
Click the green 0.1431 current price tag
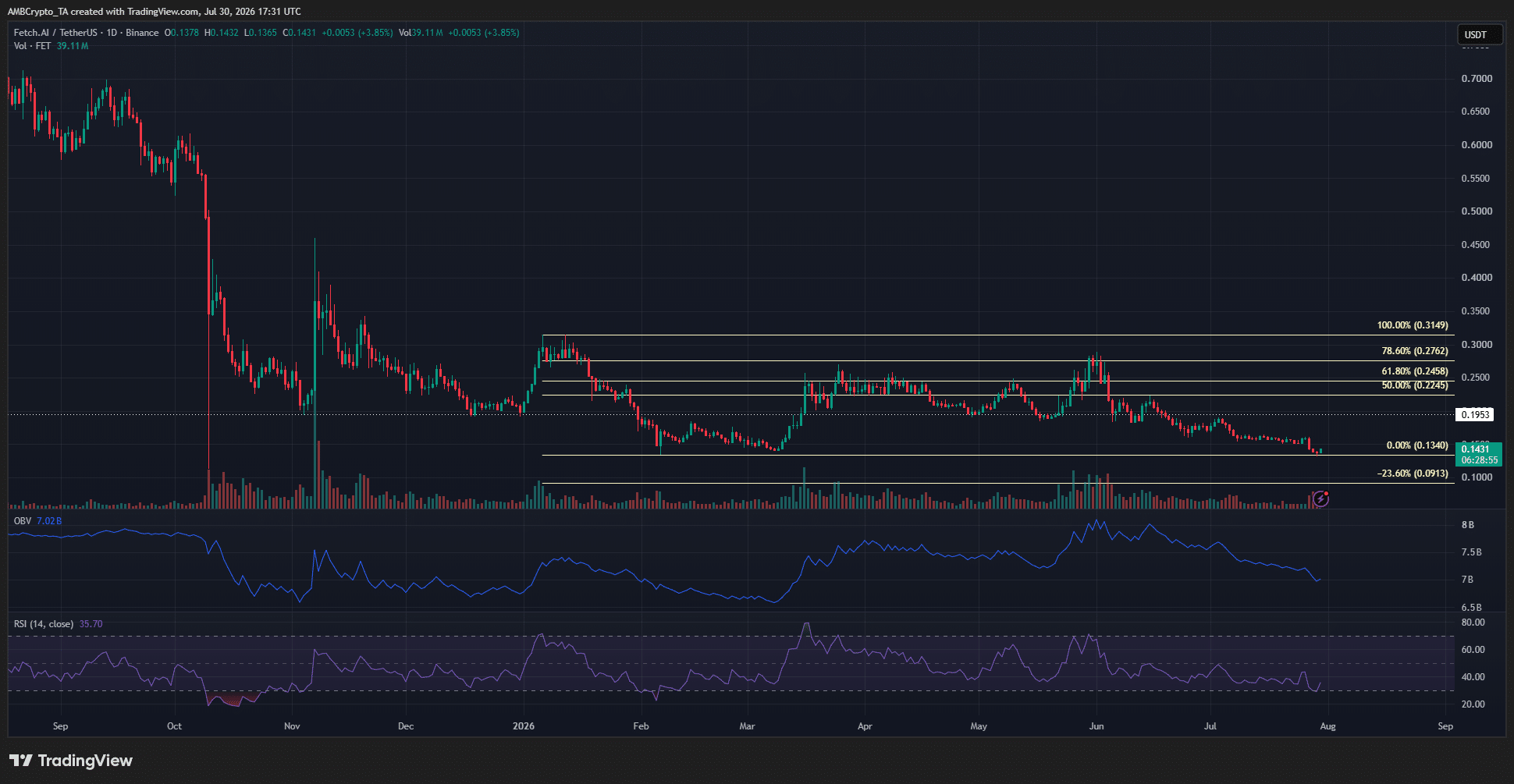pyautogui.click(x=1476, y=449)
